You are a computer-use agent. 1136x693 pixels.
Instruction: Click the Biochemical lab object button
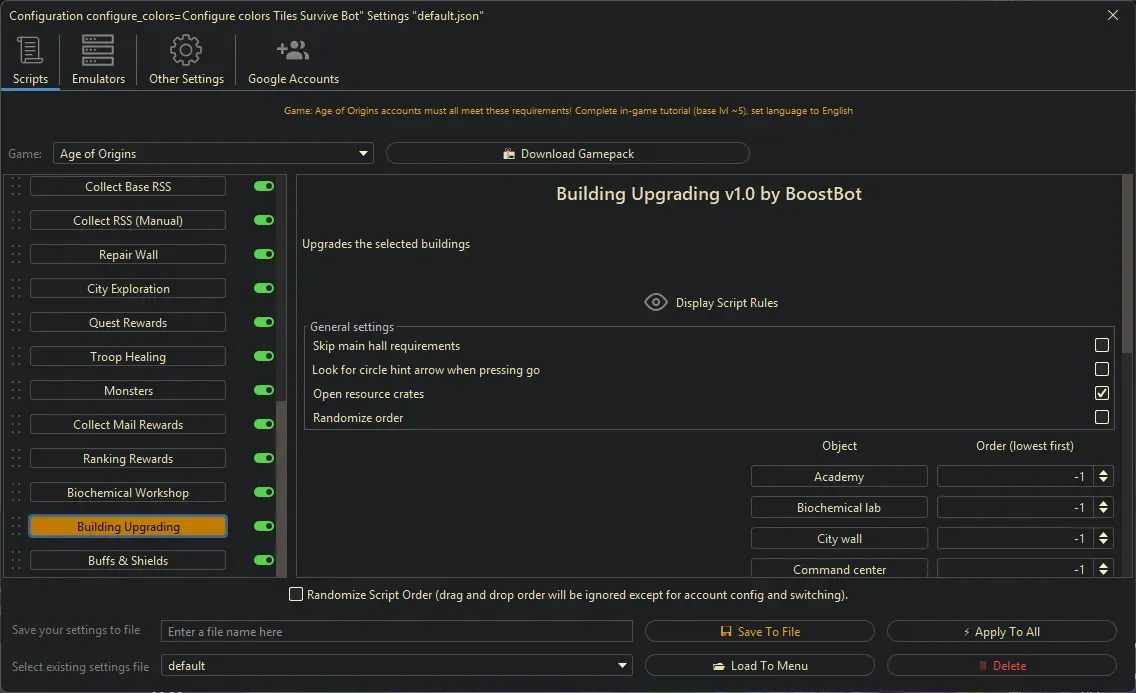(839, 507)
